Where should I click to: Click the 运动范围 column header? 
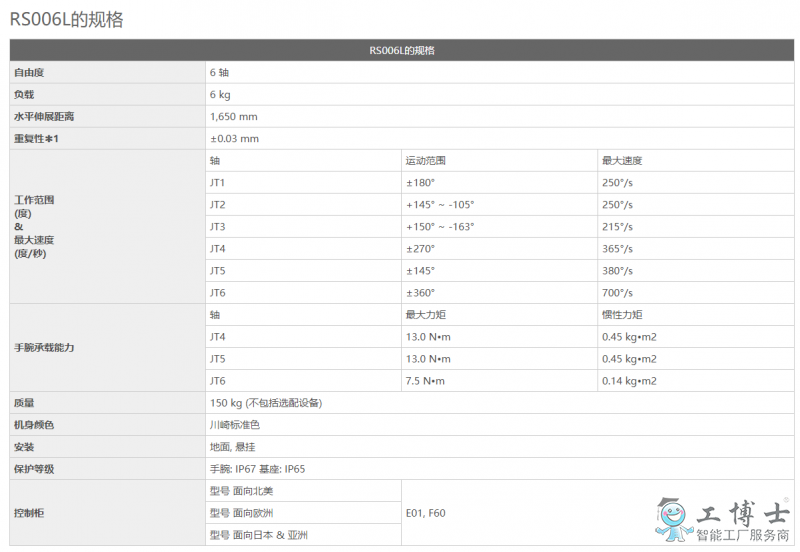coord(425,161)
